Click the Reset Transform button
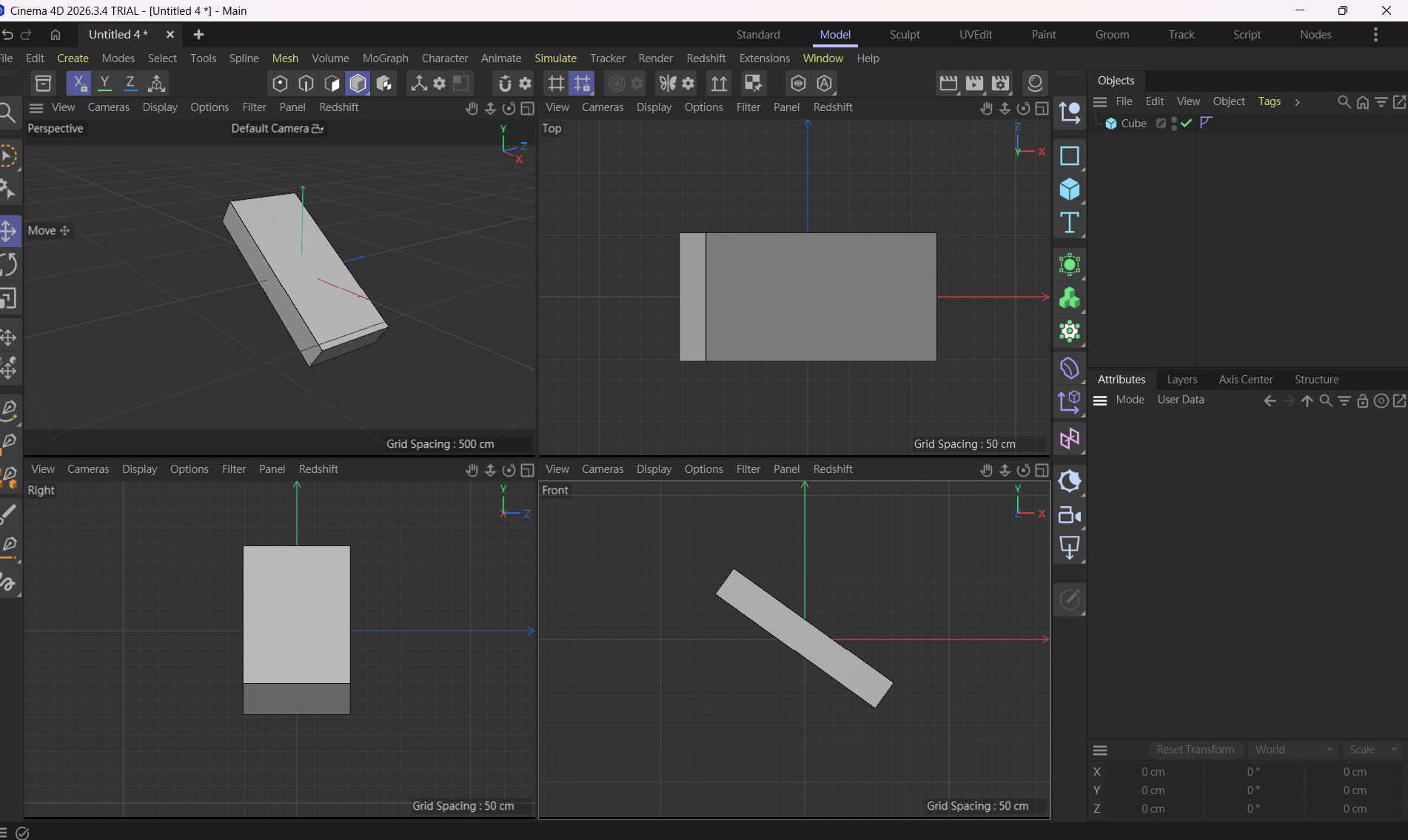 tap(1195, 750)
